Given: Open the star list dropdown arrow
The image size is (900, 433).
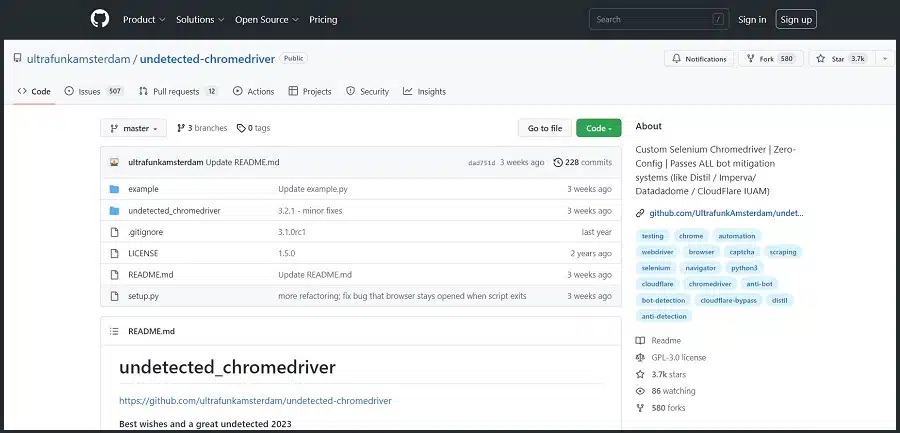Looking at the screenshot, I should tap(885, 59).
